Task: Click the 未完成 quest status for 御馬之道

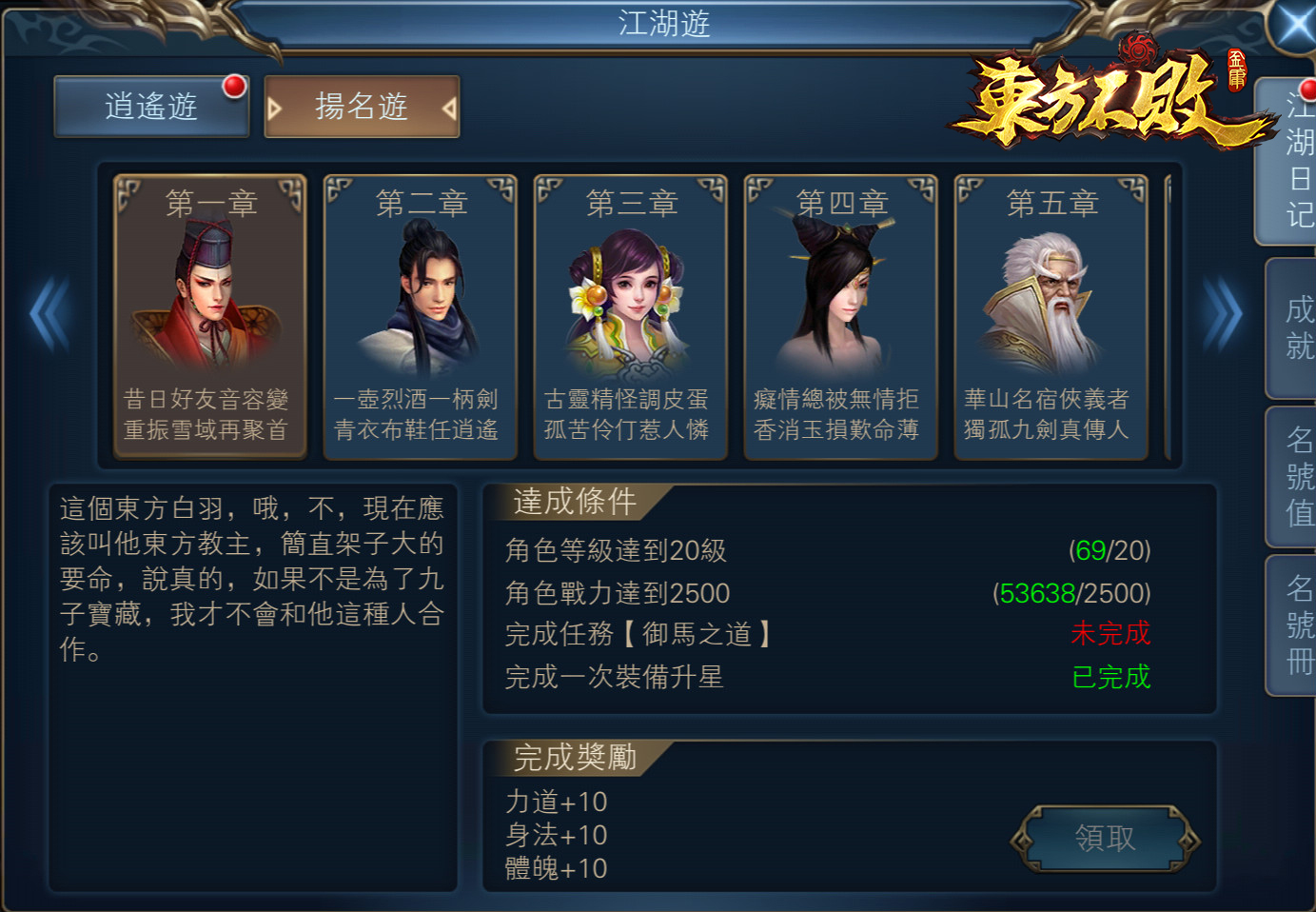Action: click(x=1110, y=633)
